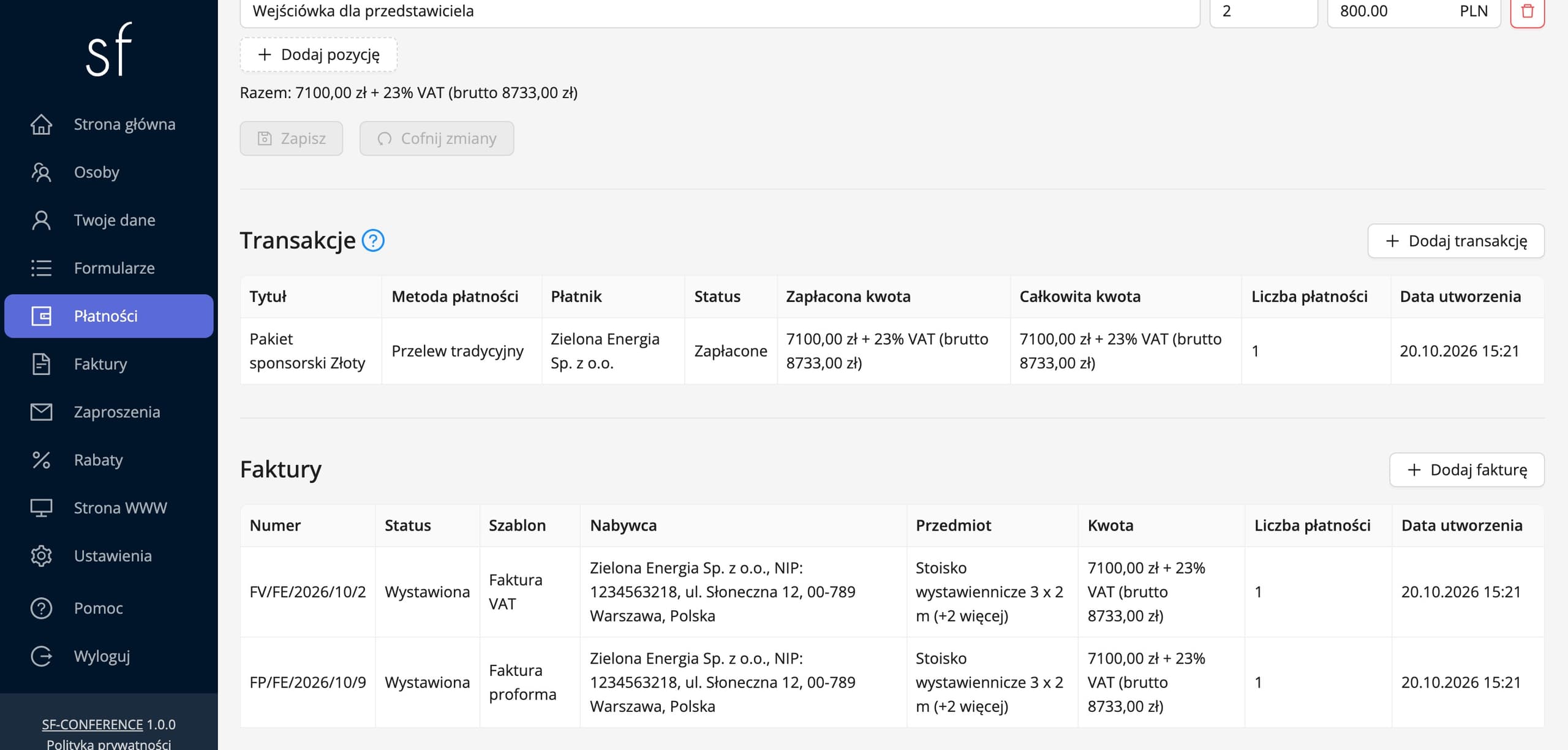Click the logout icon beside Wyloguj
The height and width of the screenshot is (750, 1568).
41,656
